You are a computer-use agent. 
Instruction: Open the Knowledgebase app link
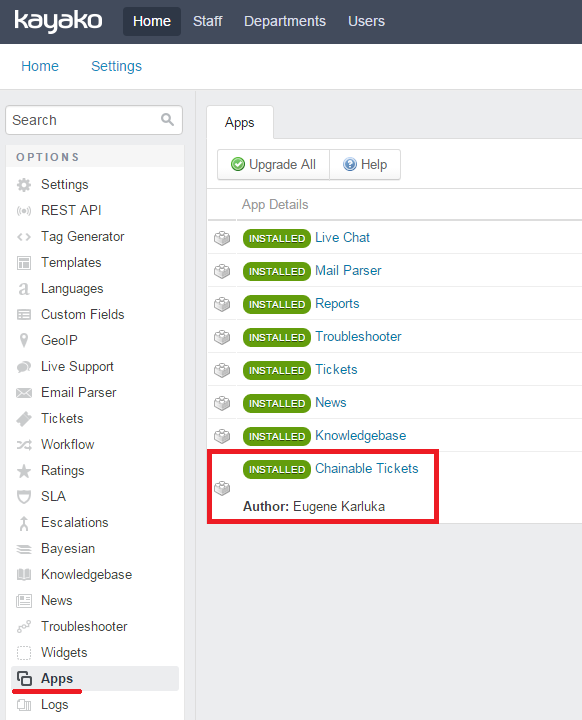361,436
